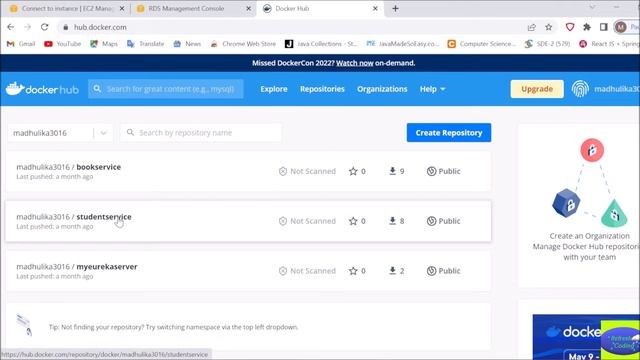Viewport: 640px width, 360px height.
Task: Open the Gmail bookmark
Action: (x=21, y=44)
